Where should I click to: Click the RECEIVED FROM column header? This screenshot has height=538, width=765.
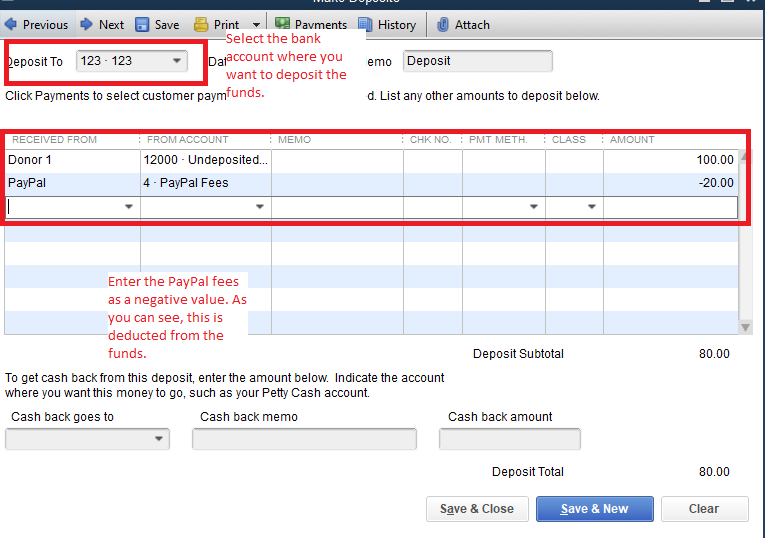(54, 140)
